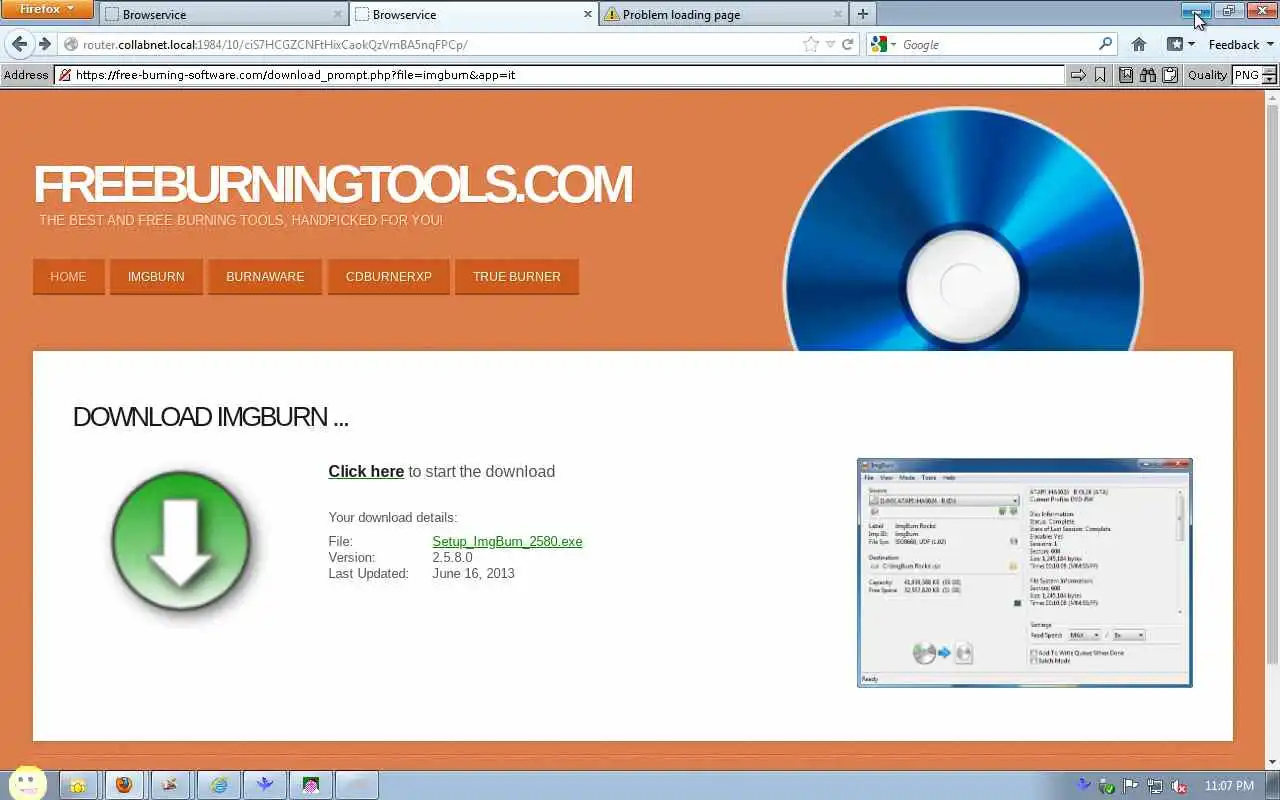The image size is (1280, 800).
Task: Click the 'Your download details:' text
Action: point(392,518)
